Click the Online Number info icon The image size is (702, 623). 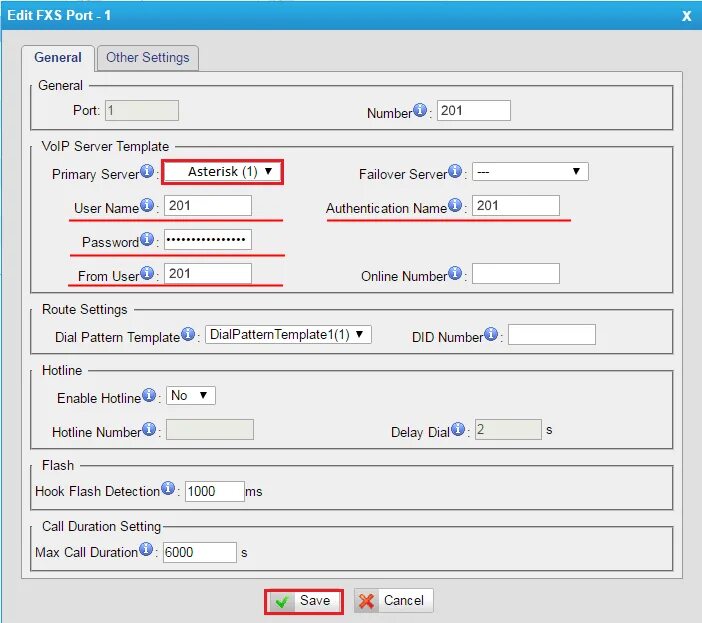pyautogui.click(x=455, y=273)
